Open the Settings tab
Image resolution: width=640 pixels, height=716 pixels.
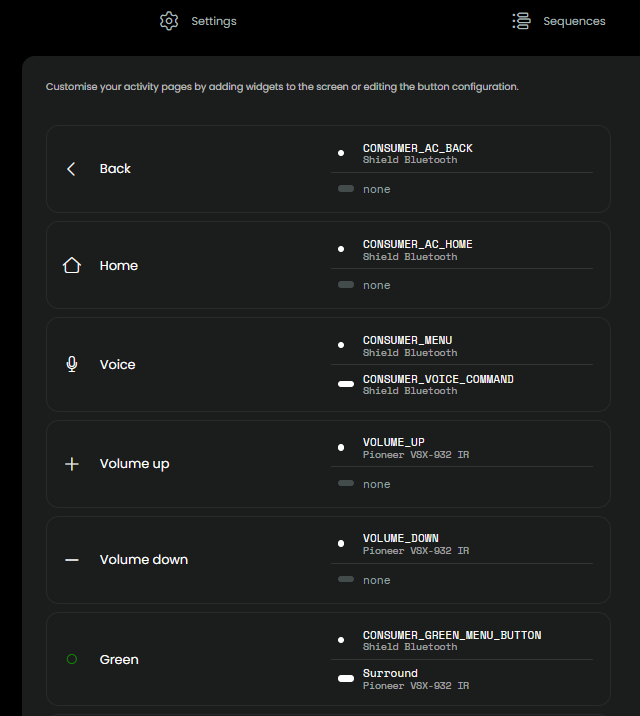pos(198,21)
